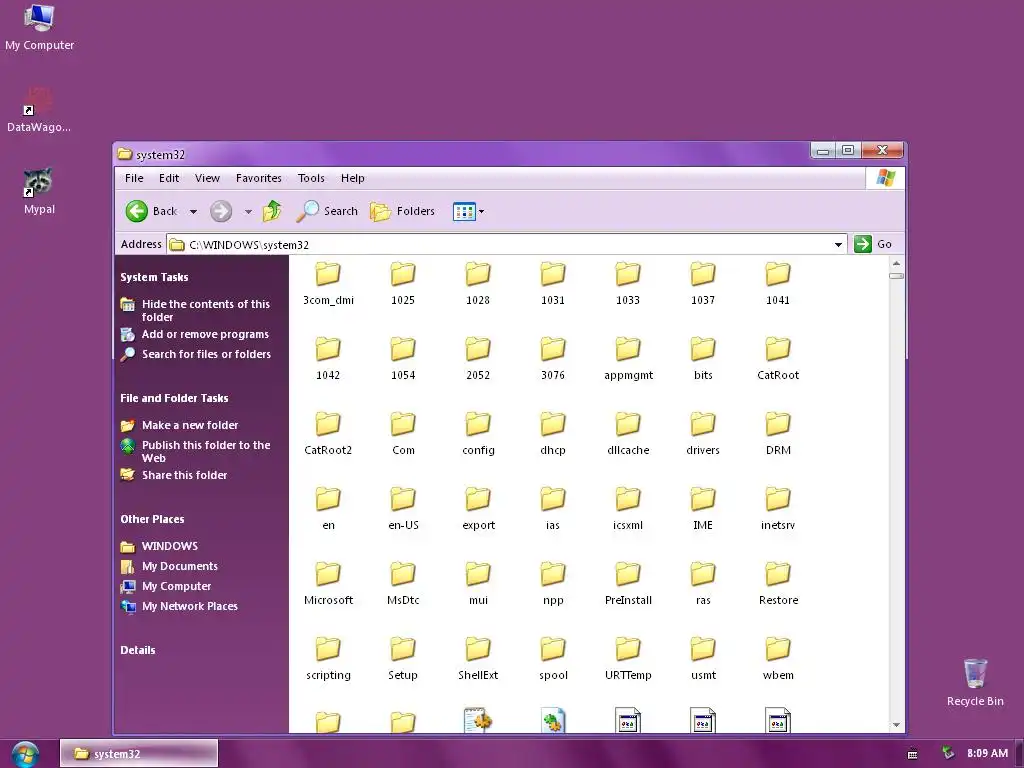Select the DRM folder
The height and width of the screenshot is (768, 1024).
(778, 434)
